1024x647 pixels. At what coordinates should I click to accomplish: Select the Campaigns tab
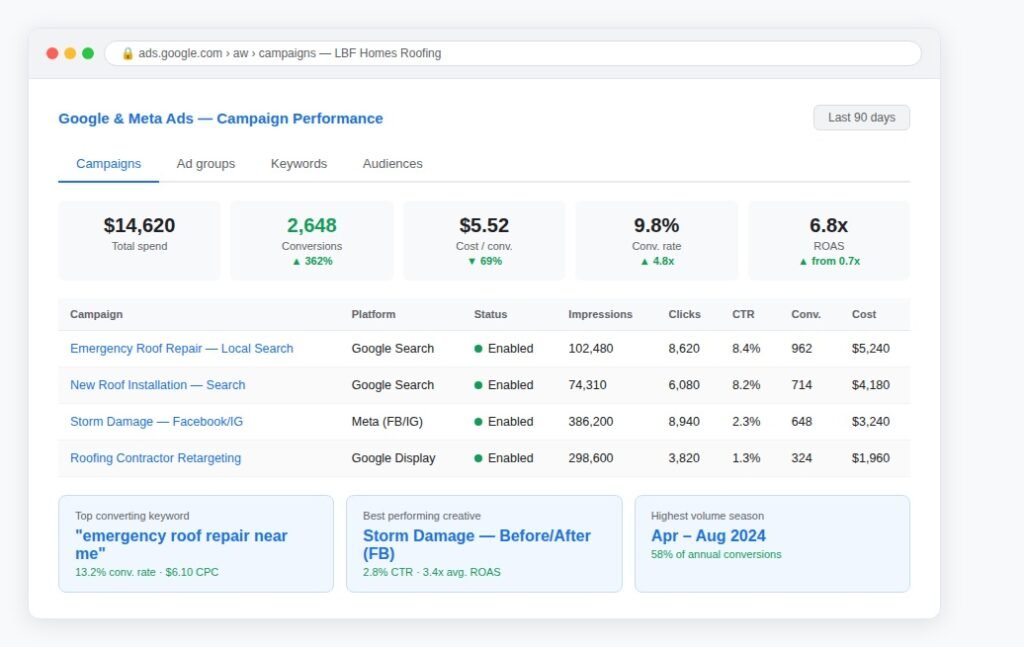[x=108, y=164]
